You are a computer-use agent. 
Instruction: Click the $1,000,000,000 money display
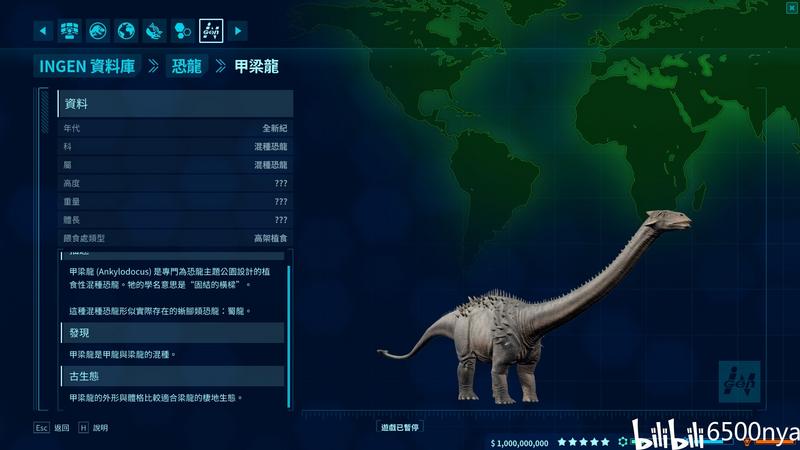pyautogui.click(x=519, y=443)
